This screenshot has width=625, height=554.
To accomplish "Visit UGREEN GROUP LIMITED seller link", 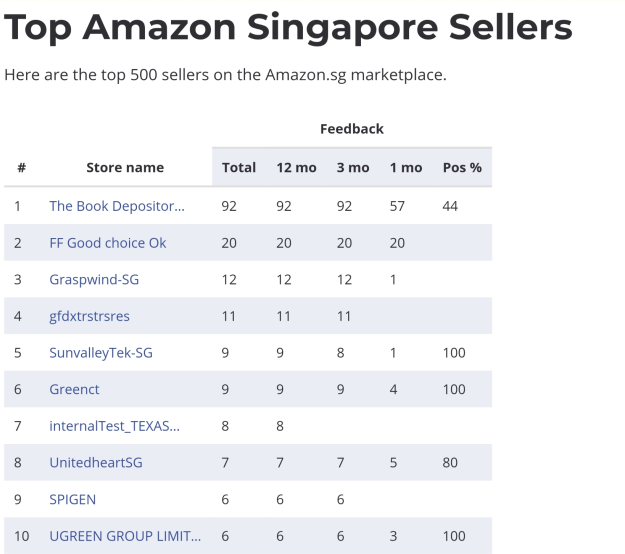I will pyautogui.click(x=125, y=536).
